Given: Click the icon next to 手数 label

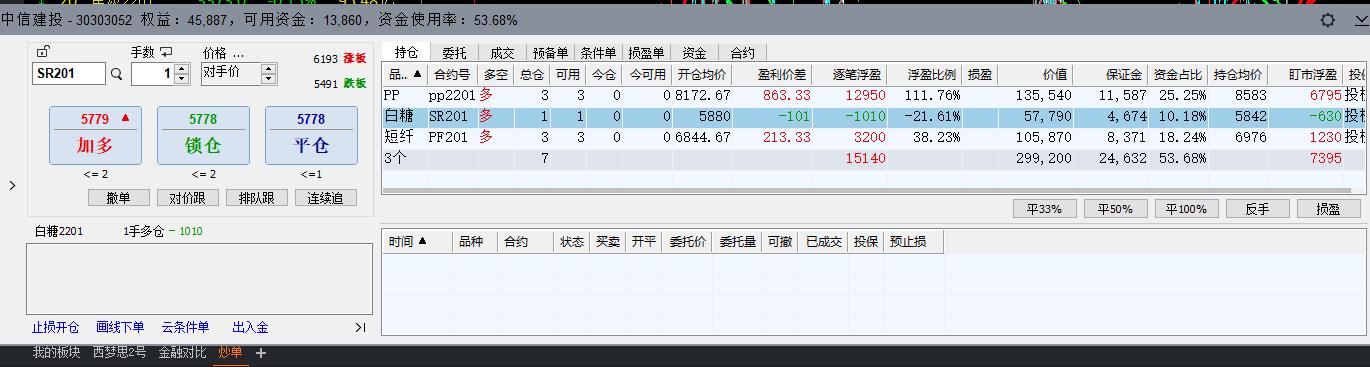Looking at the screenshot, I should (166, 52).
